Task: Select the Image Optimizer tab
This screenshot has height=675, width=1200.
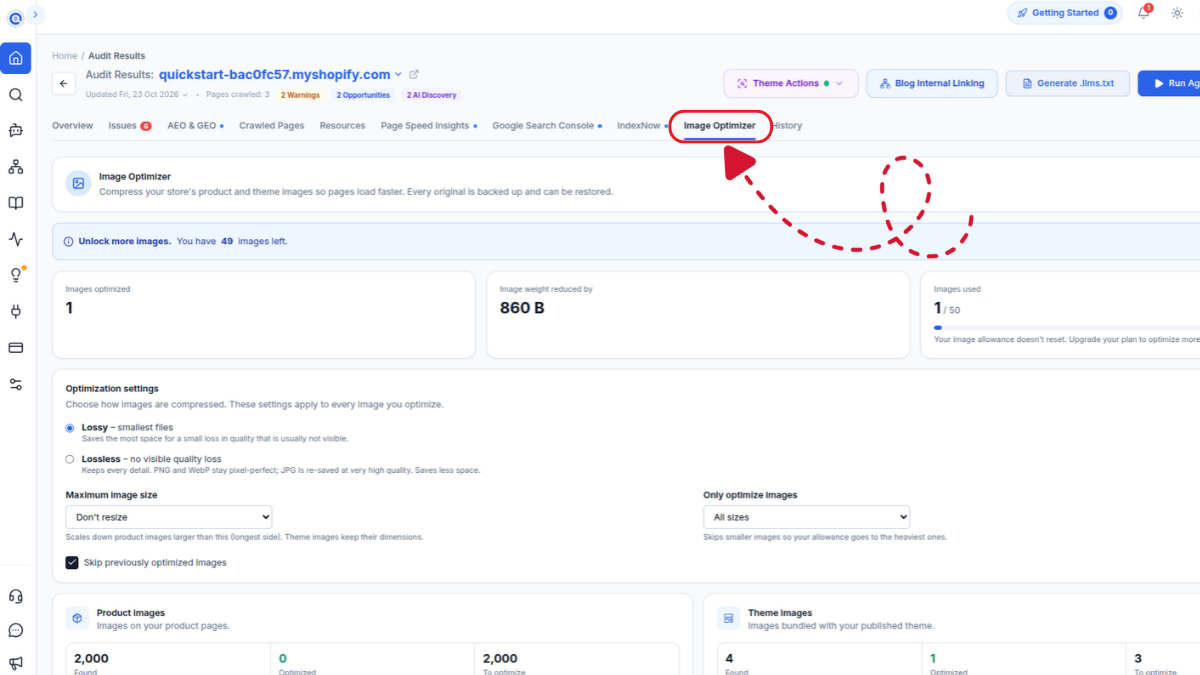Action: 719,126
